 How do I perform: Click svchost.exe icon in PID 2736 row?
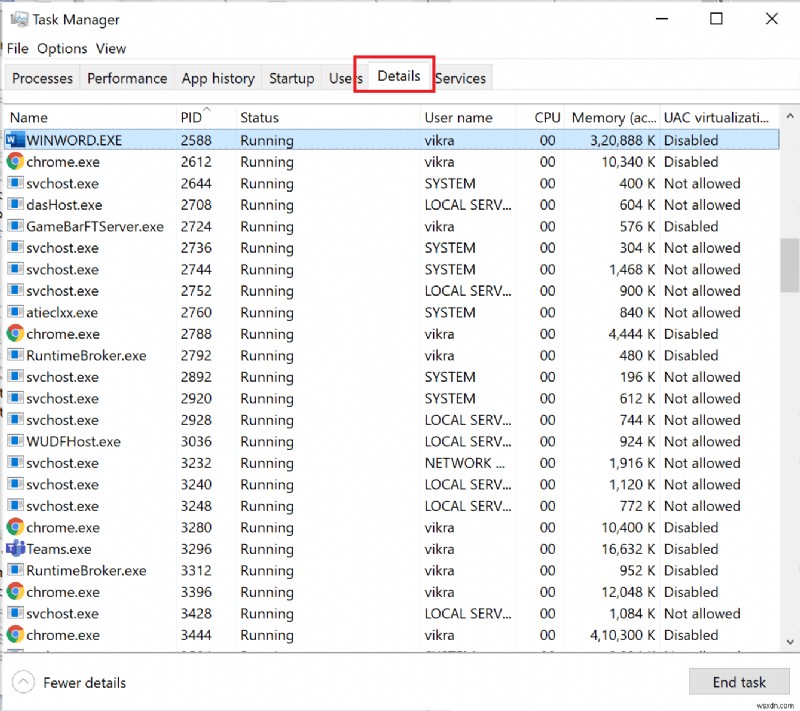pyautogui.click(x=15, y=247)
